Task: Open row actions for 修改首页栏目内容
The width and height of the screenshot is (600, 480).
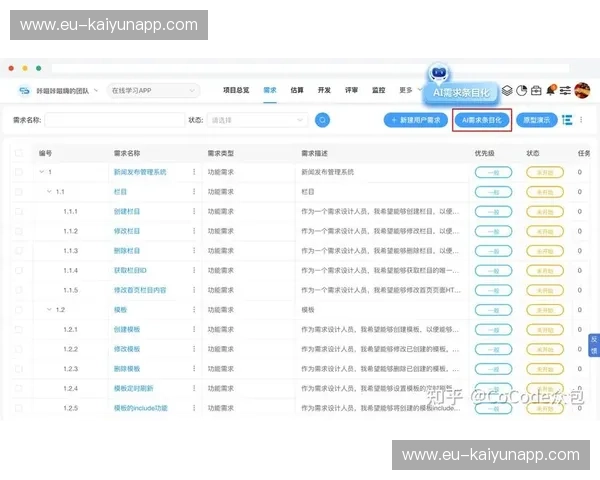Action: (x=194, y=290)
